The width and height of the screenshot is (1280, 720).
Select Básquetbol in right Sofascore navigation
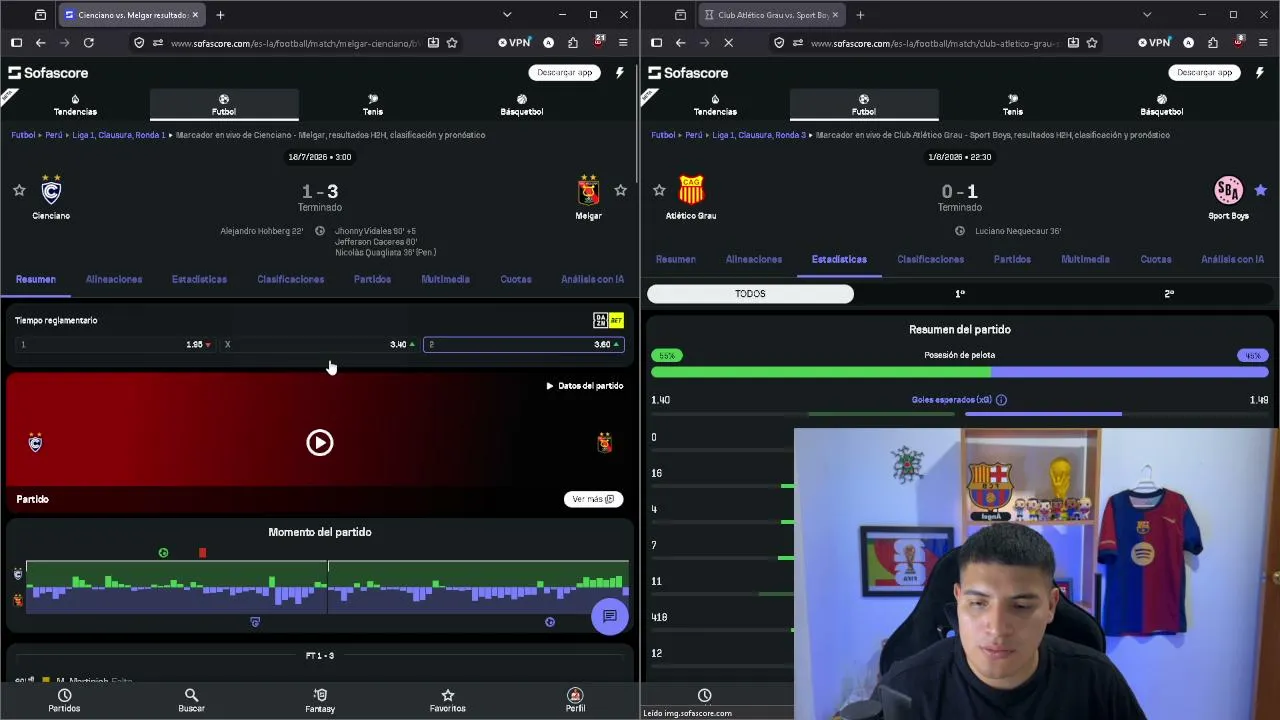[x=1162, y=105]
